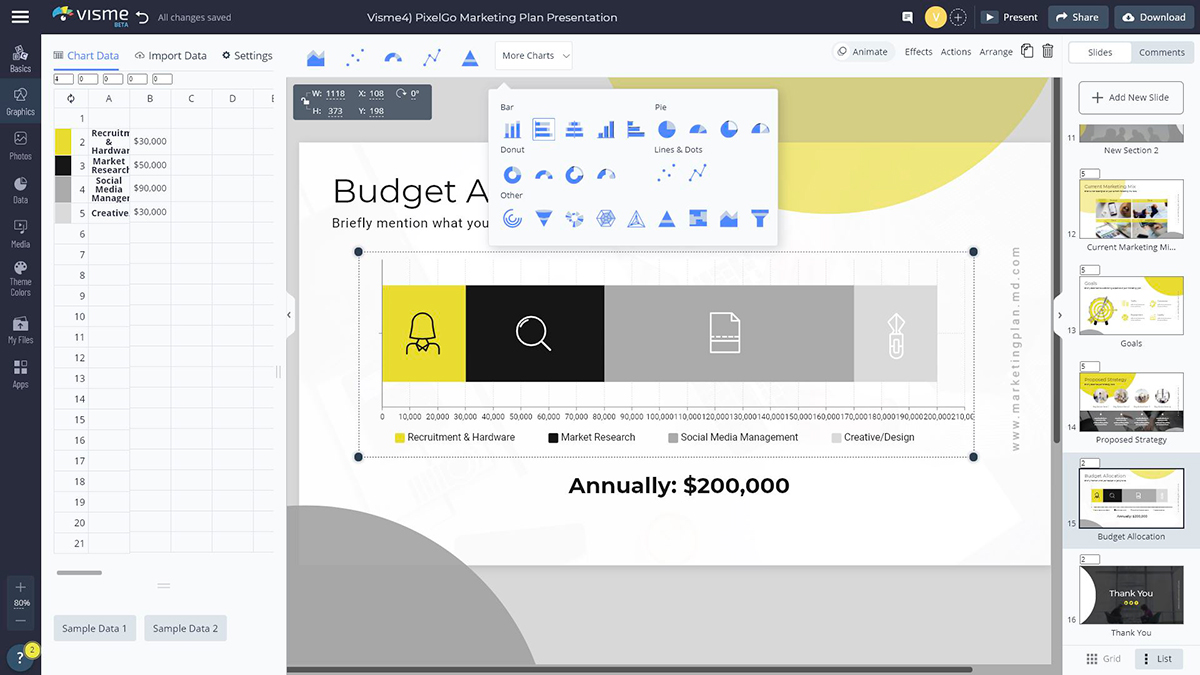Load Sample Data 1
Viewport: 1200px width, 675px height.
point(95,628)
